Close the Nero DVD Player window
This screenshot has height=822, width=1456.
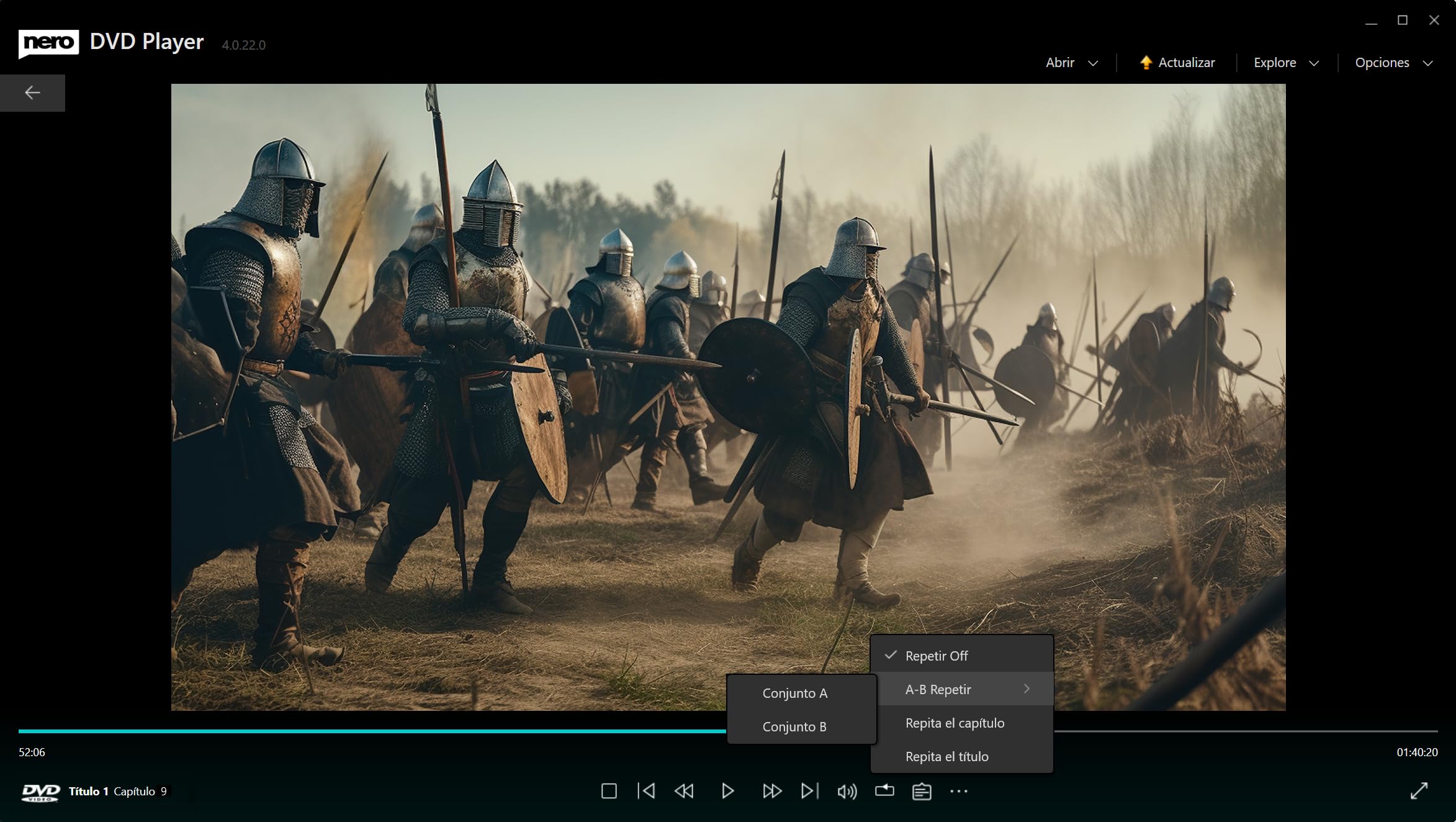(1434, 20)
